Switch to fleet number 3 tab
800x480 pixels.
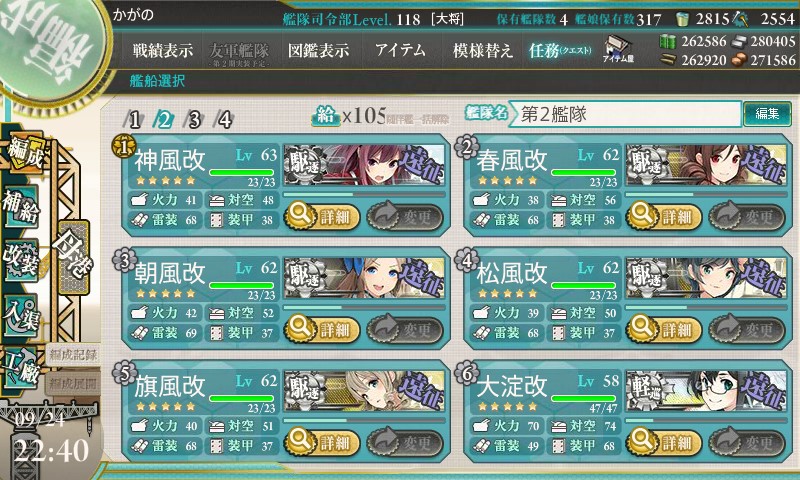[x=194, y=120]
